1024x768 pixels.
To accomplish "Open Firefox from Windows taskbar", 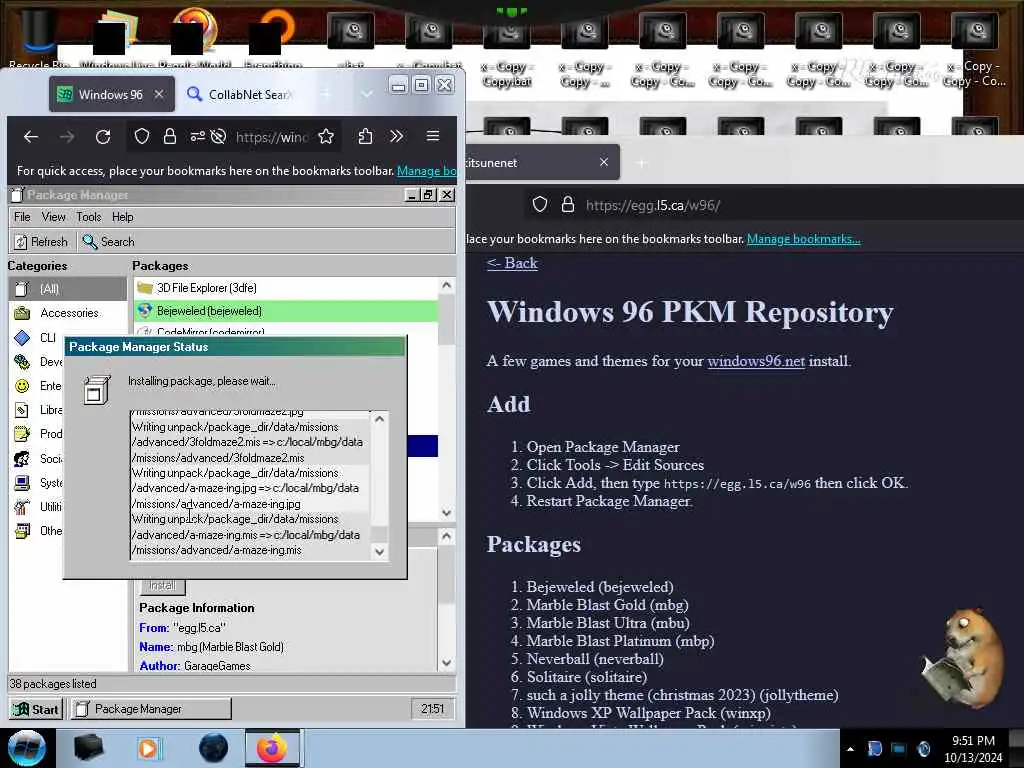I will coord(272,748).
